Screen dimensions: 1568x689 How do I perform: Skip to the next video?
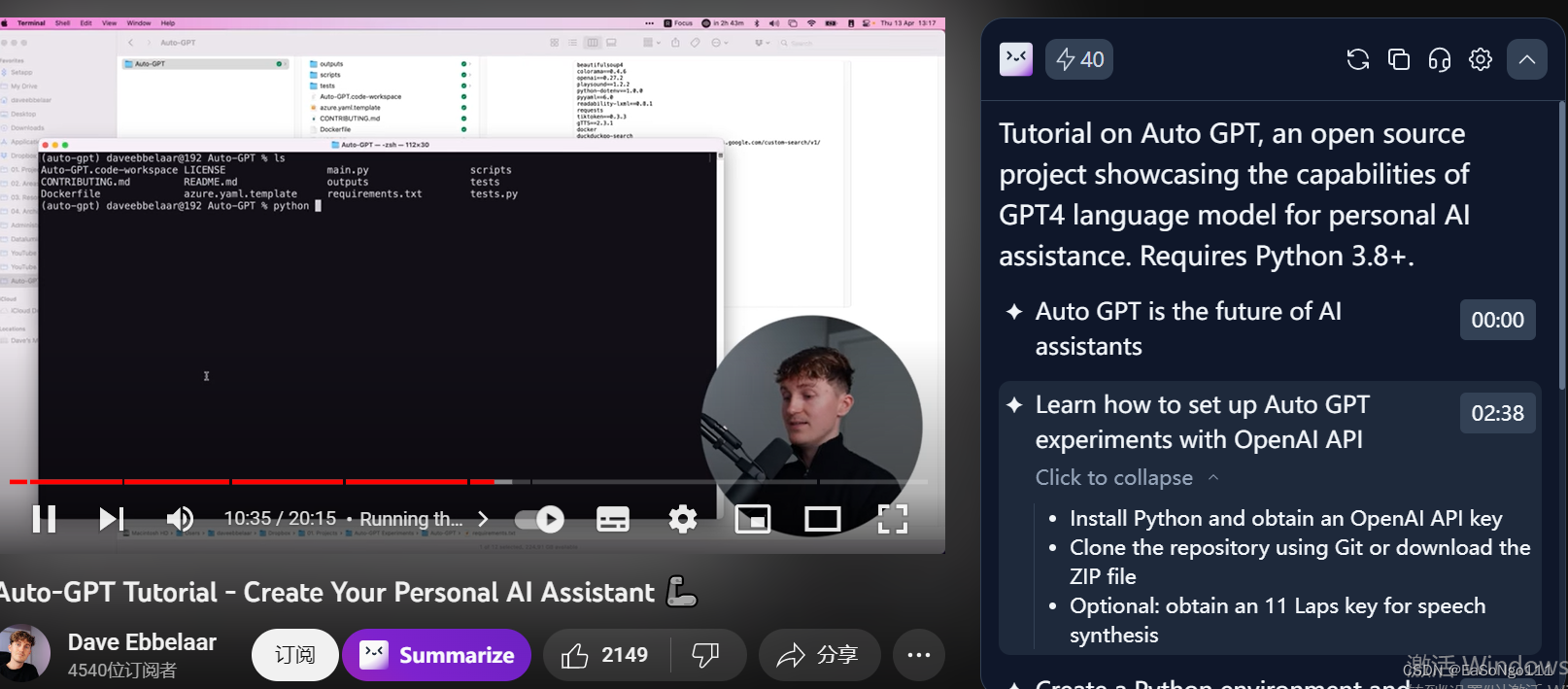pyautogui.click(x=112, y=519)
